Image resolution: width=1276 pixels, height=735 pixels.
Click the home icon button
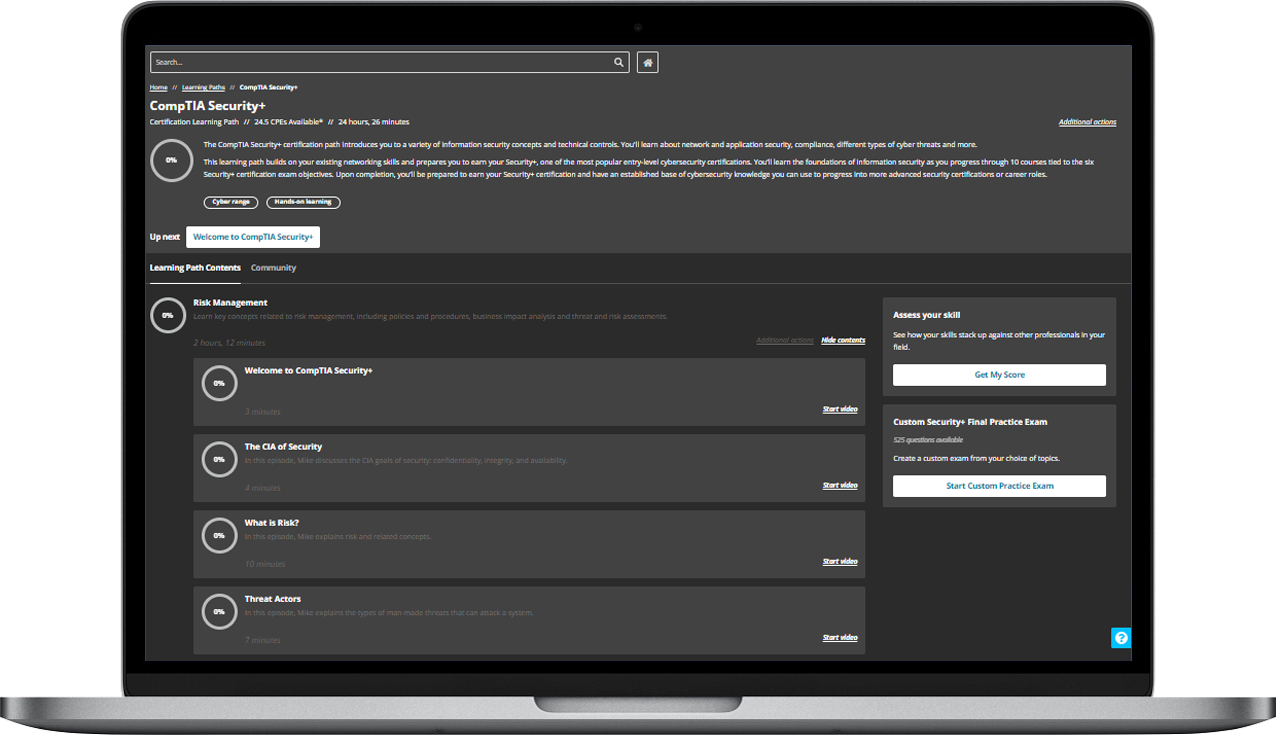click(x=648, y=63)
